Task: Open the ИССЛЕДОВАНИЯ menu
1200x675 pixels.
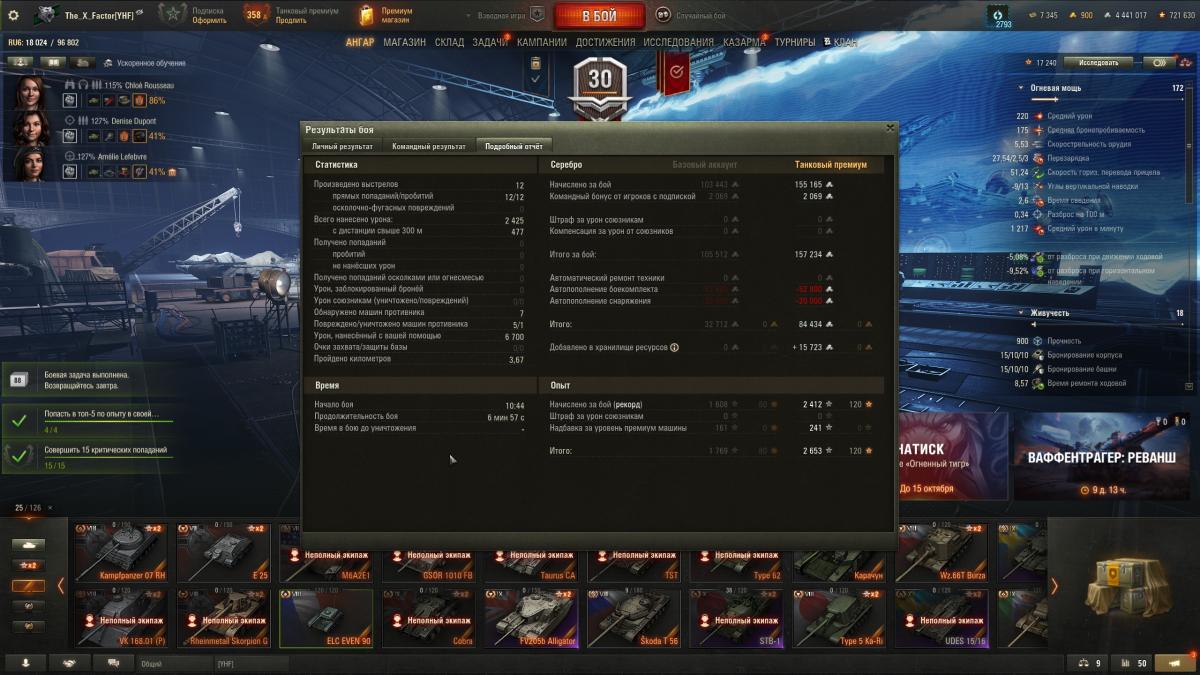Action: click(x=678, y=43)
